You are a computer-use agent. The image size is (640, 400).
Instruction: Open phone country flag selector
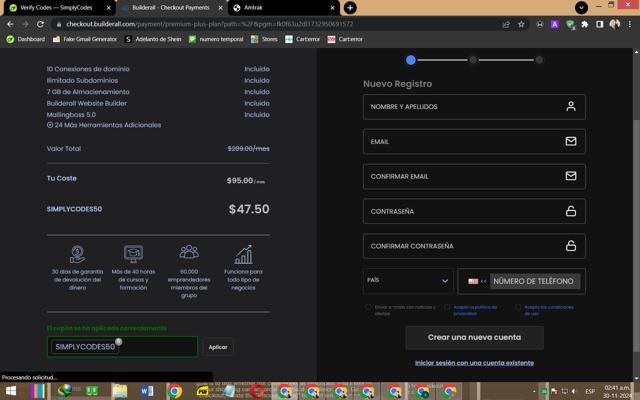pos(477,281)
